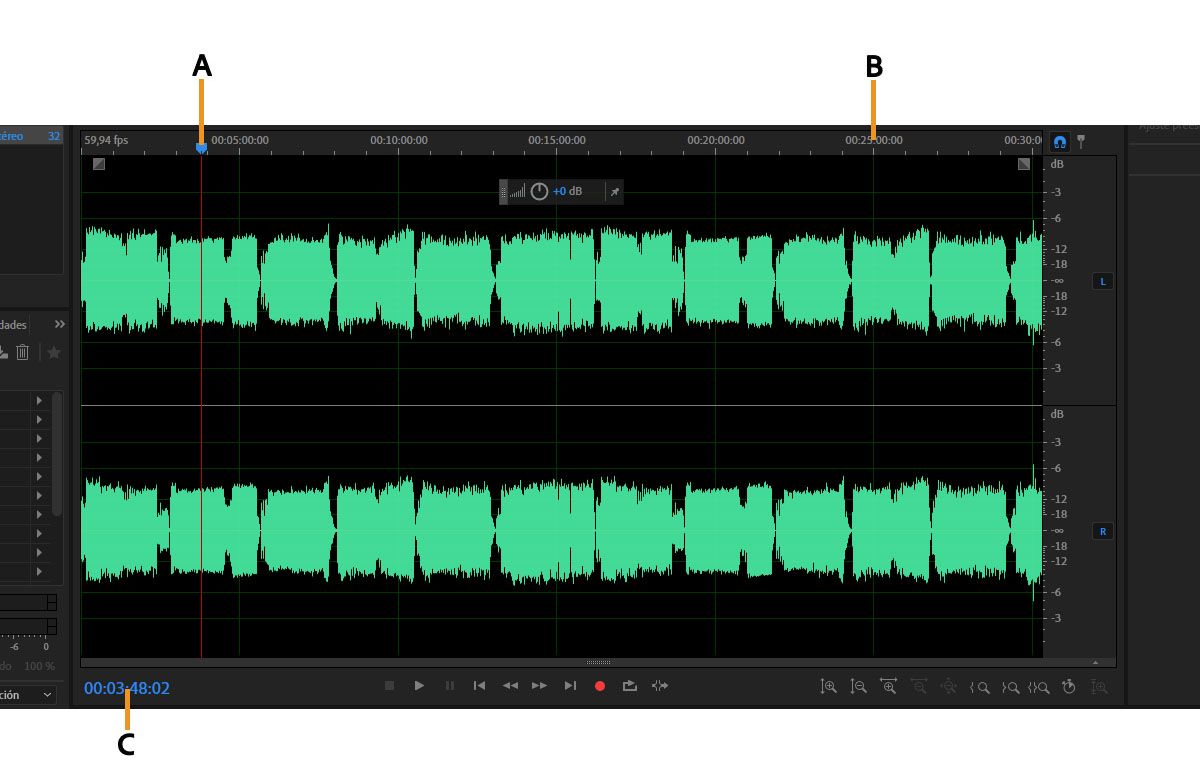
Task: Toggle Loop Playback button
Action: (x=630, y=686)
